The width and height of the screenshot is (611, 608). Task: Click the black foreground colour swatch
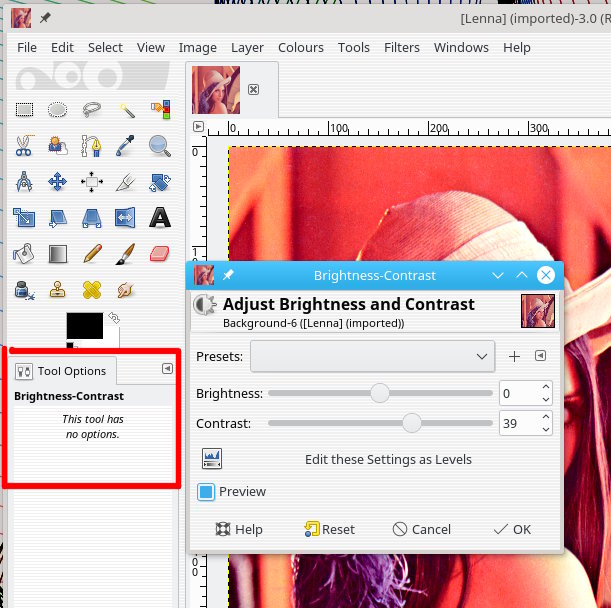tap(85, 326)
